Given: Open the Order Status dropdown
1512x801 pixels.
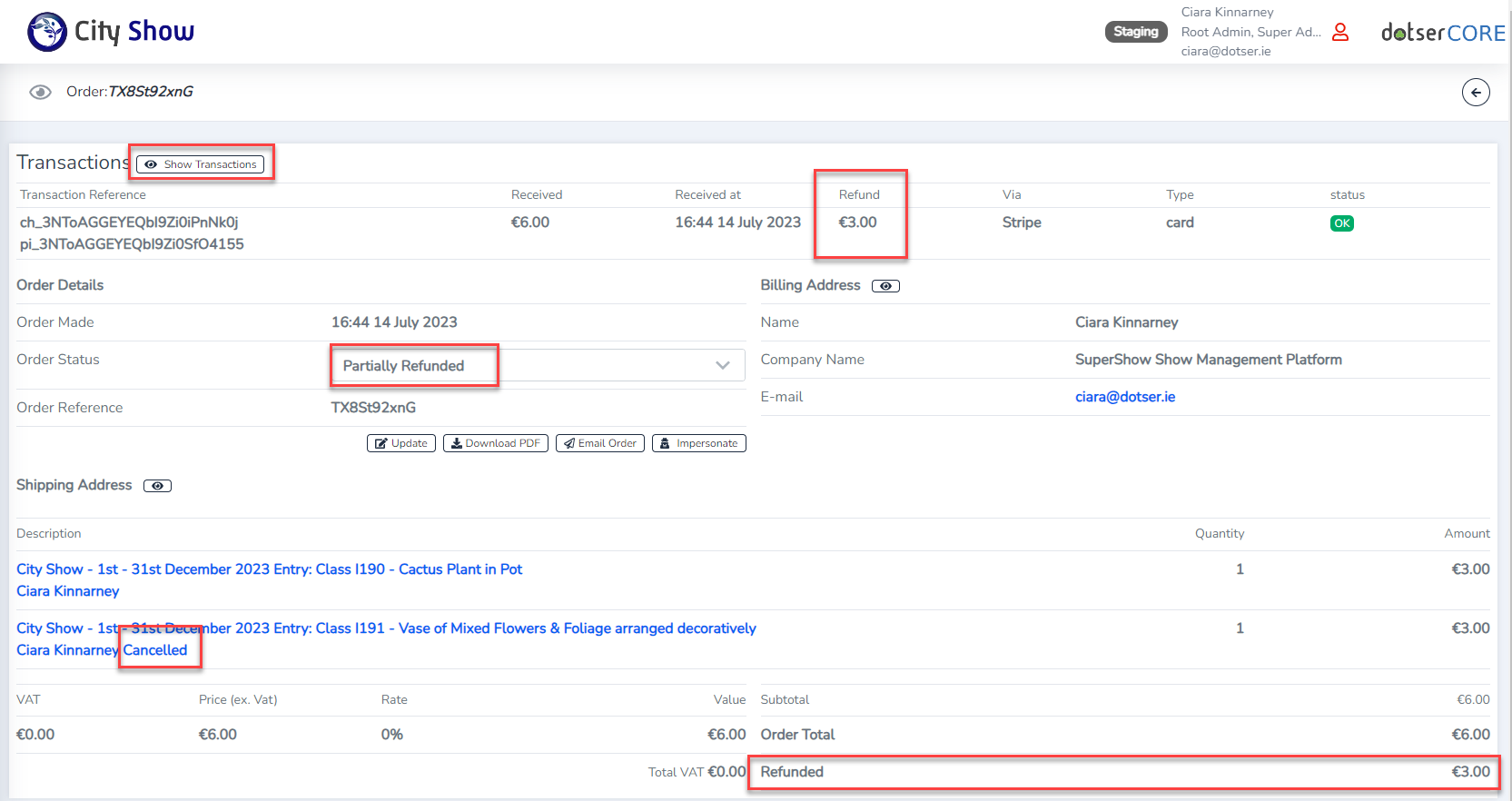Looking at the screenshot, I should click(x=536, y=366).
